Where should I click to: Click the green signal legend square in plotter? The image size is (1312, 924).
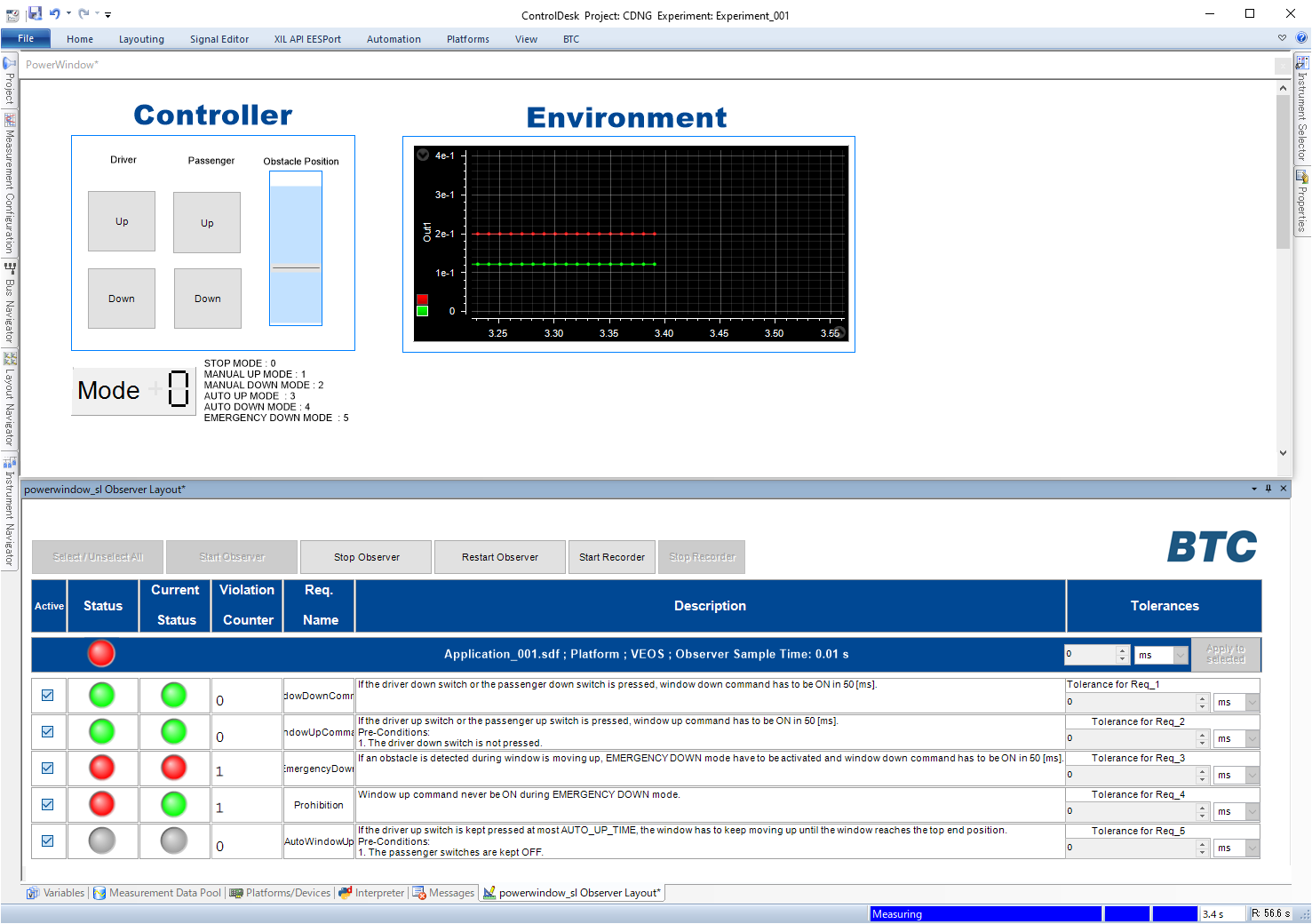tap(423, 311)
